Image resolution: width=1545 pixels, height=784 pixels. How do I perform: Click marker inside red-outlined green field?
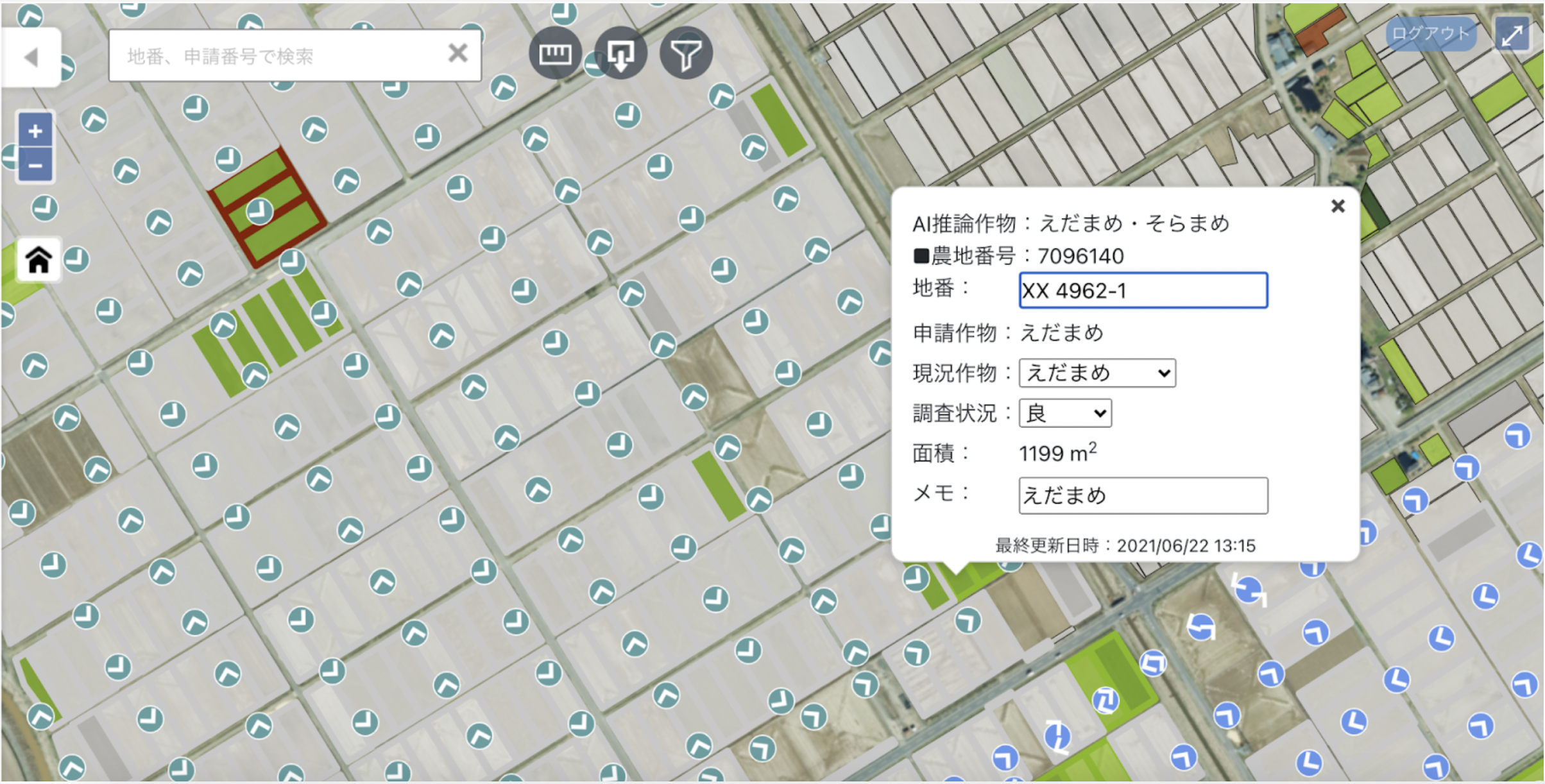tap(259, 211)
